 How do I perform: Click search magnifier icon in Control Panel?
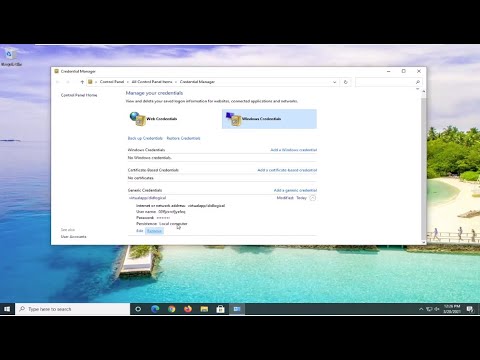(x=418, y=82)
